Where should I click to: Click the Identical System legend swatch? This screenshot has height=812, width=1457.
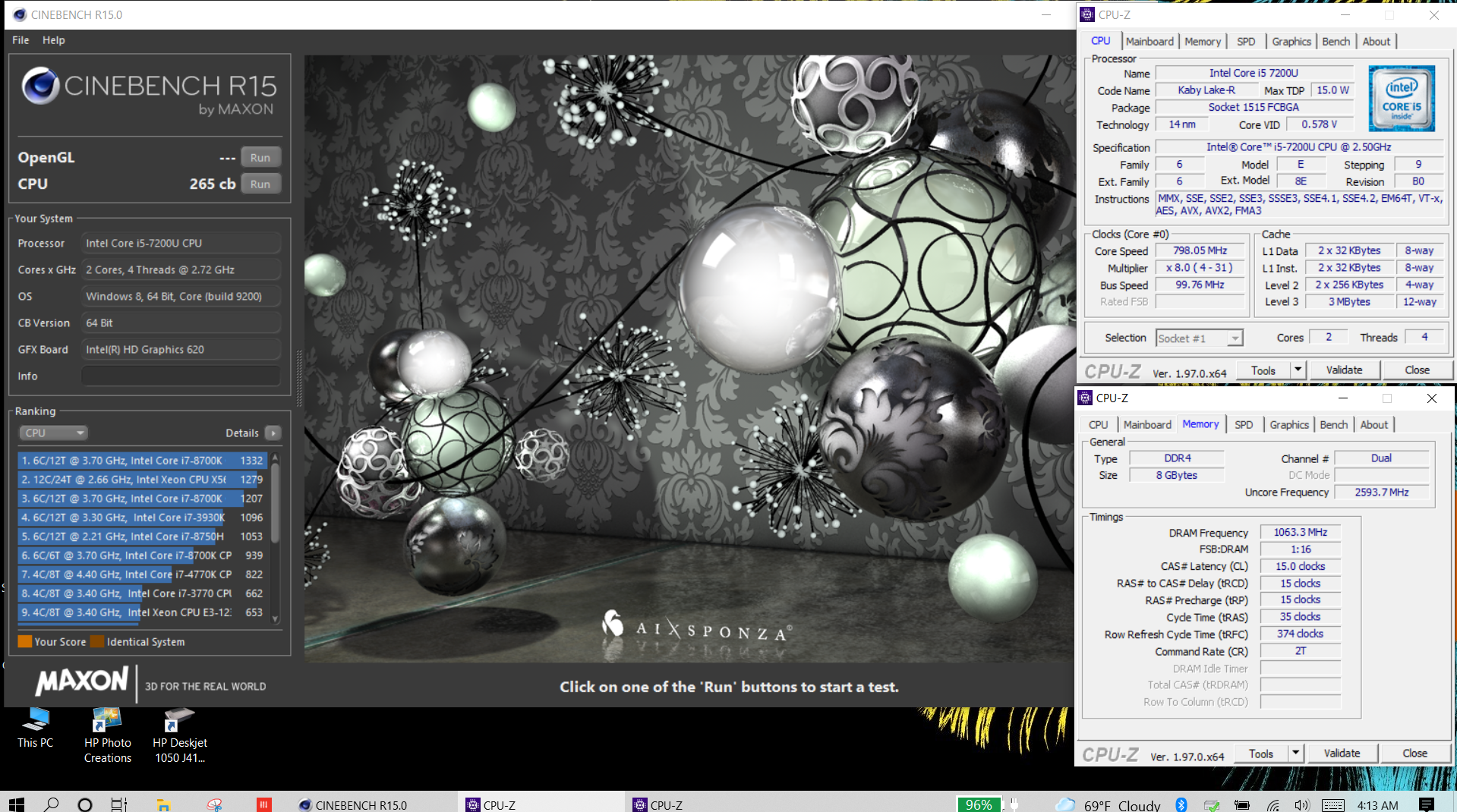[97, 641]
